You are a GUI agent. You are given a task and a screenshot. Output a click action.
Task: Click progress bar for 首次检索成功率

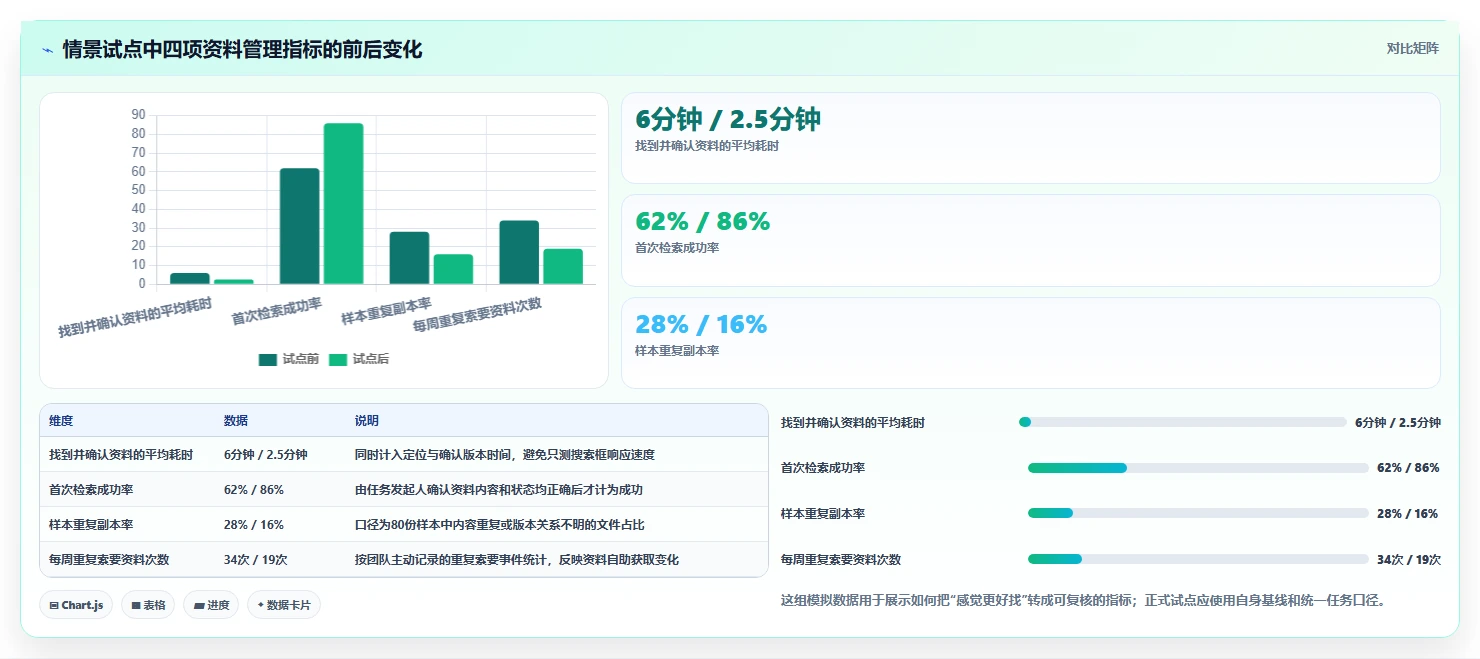point(1198,468)
